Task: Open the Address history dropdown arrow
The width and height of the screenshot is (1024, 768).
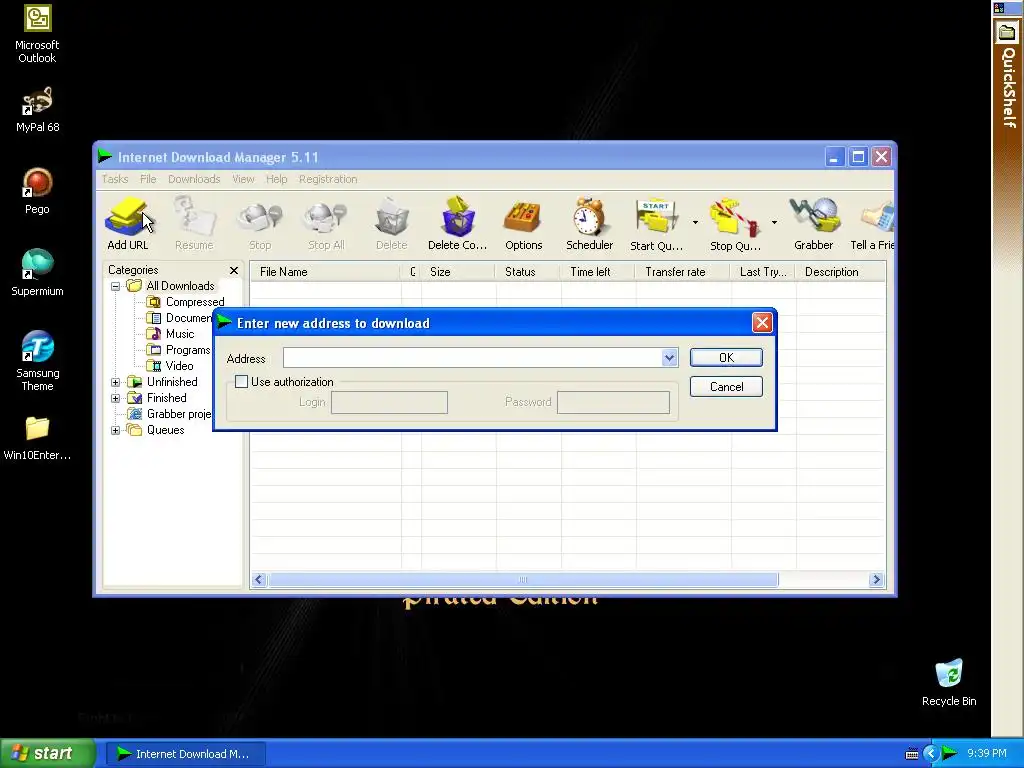Action: click(x=669, y=357)
